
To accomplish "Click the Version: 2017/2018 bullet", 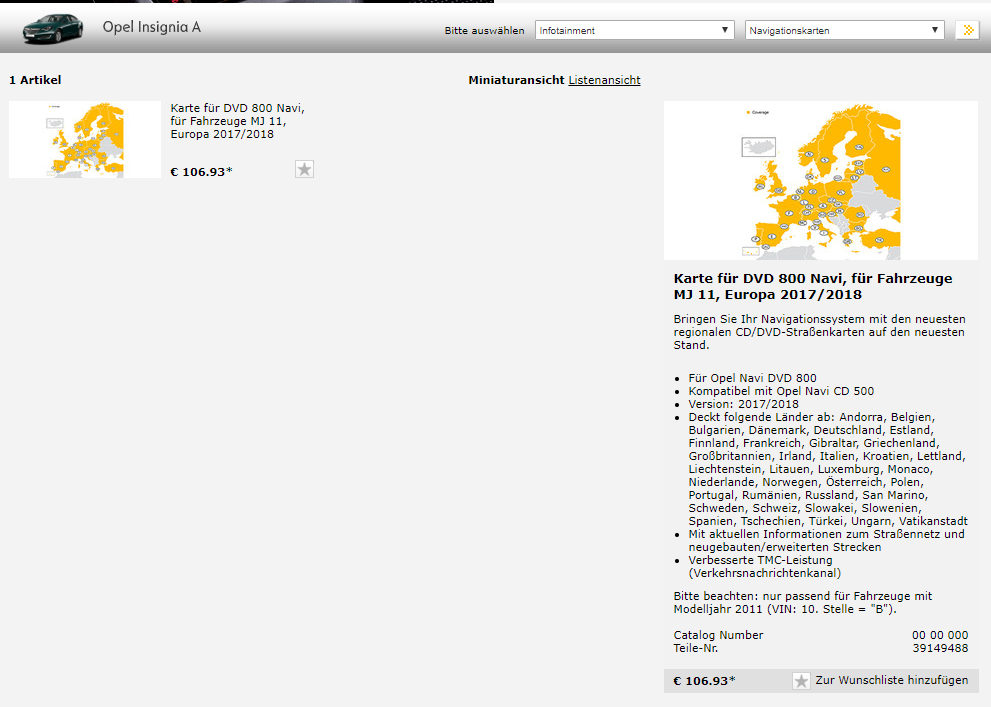I will click(x=743, y=404).
